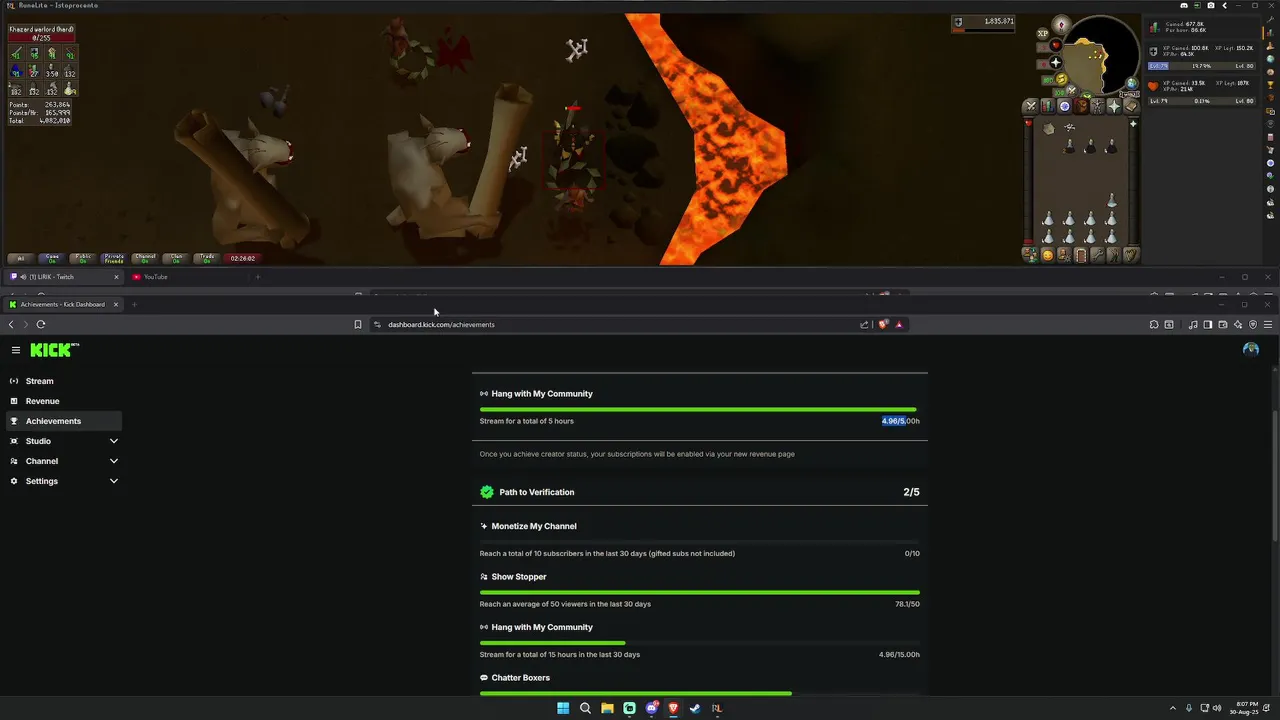Click the Discord icon in RuneLite title bar
Screen dimensions: 1280x720
pos(1184,5)
